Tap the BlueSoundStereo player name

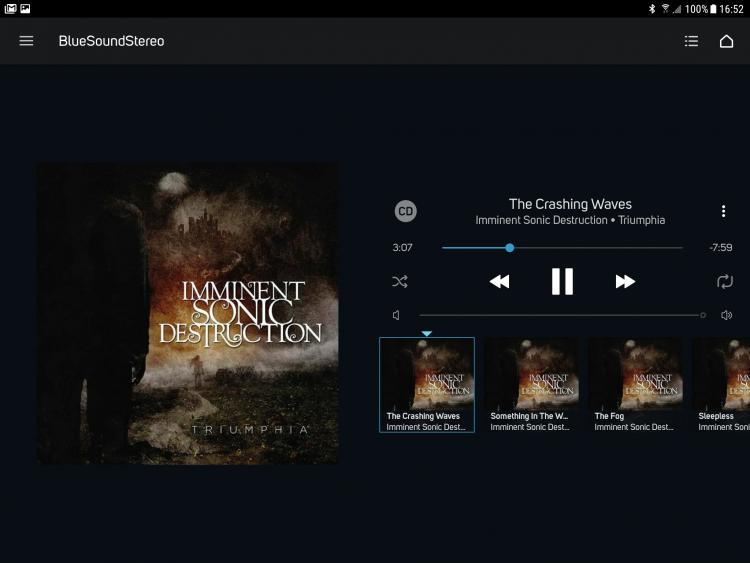click(111, 41)
